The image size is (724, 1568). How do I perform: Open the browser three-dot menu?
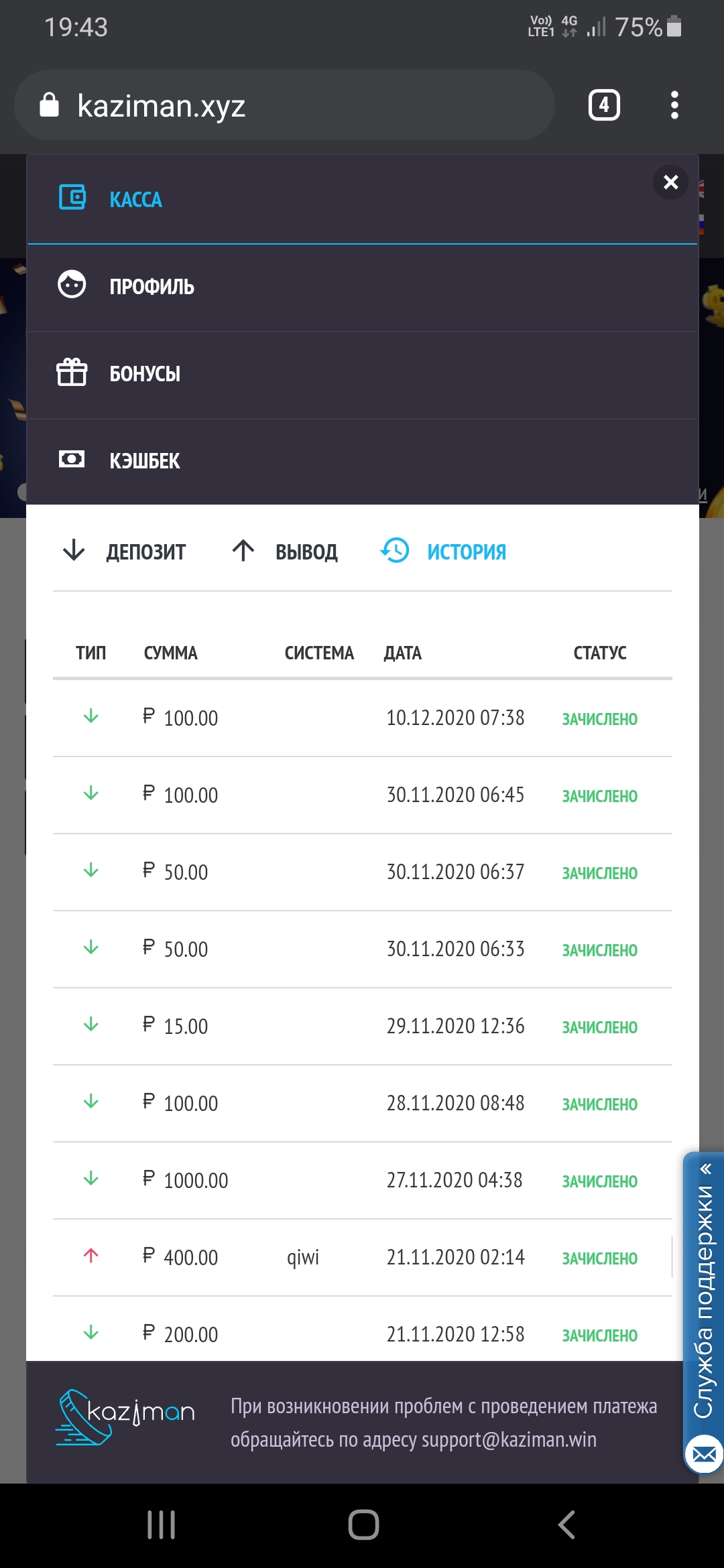[674, 105]
